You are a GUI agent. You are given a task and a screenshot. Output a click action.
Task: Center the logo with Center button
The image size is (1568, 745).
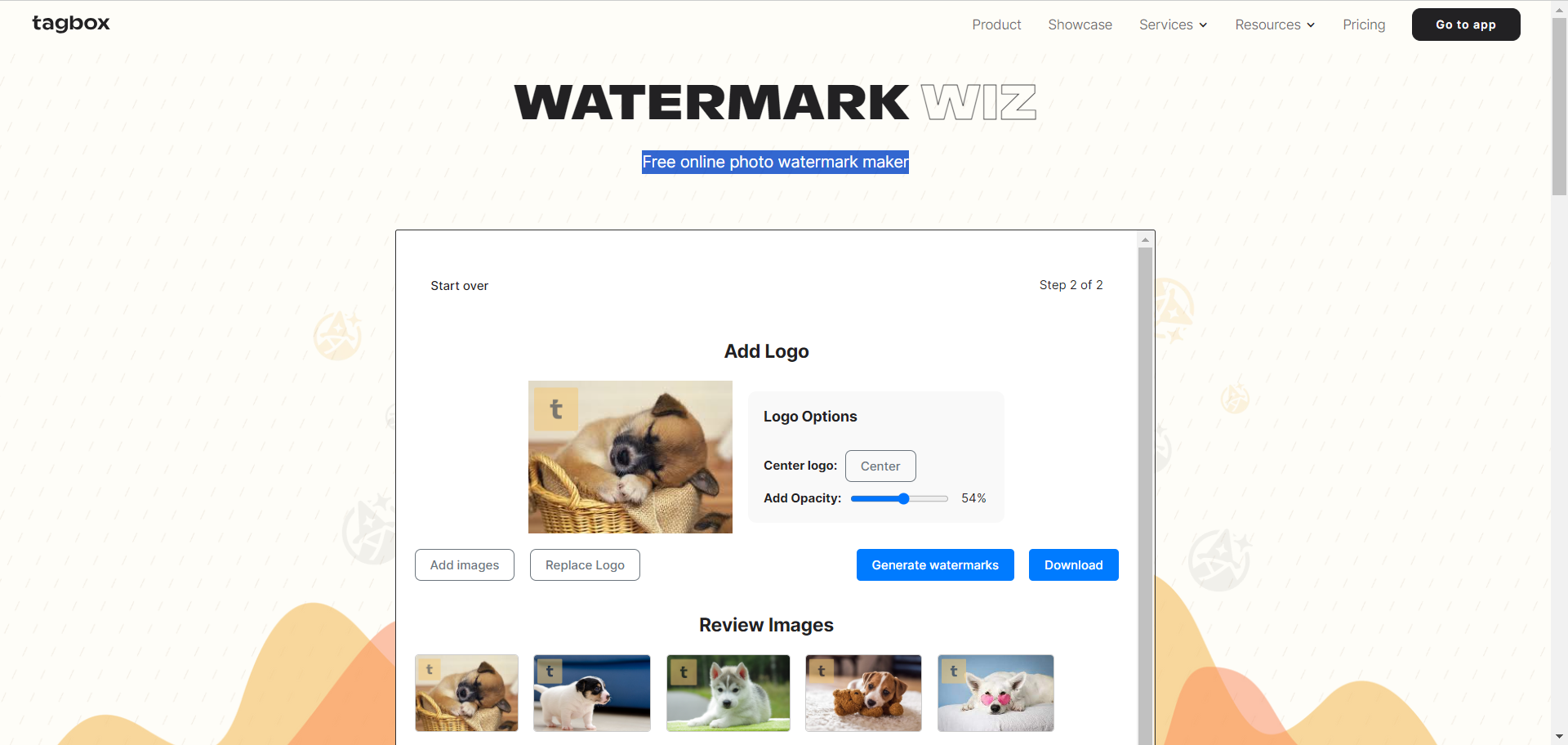coord(880,466)
